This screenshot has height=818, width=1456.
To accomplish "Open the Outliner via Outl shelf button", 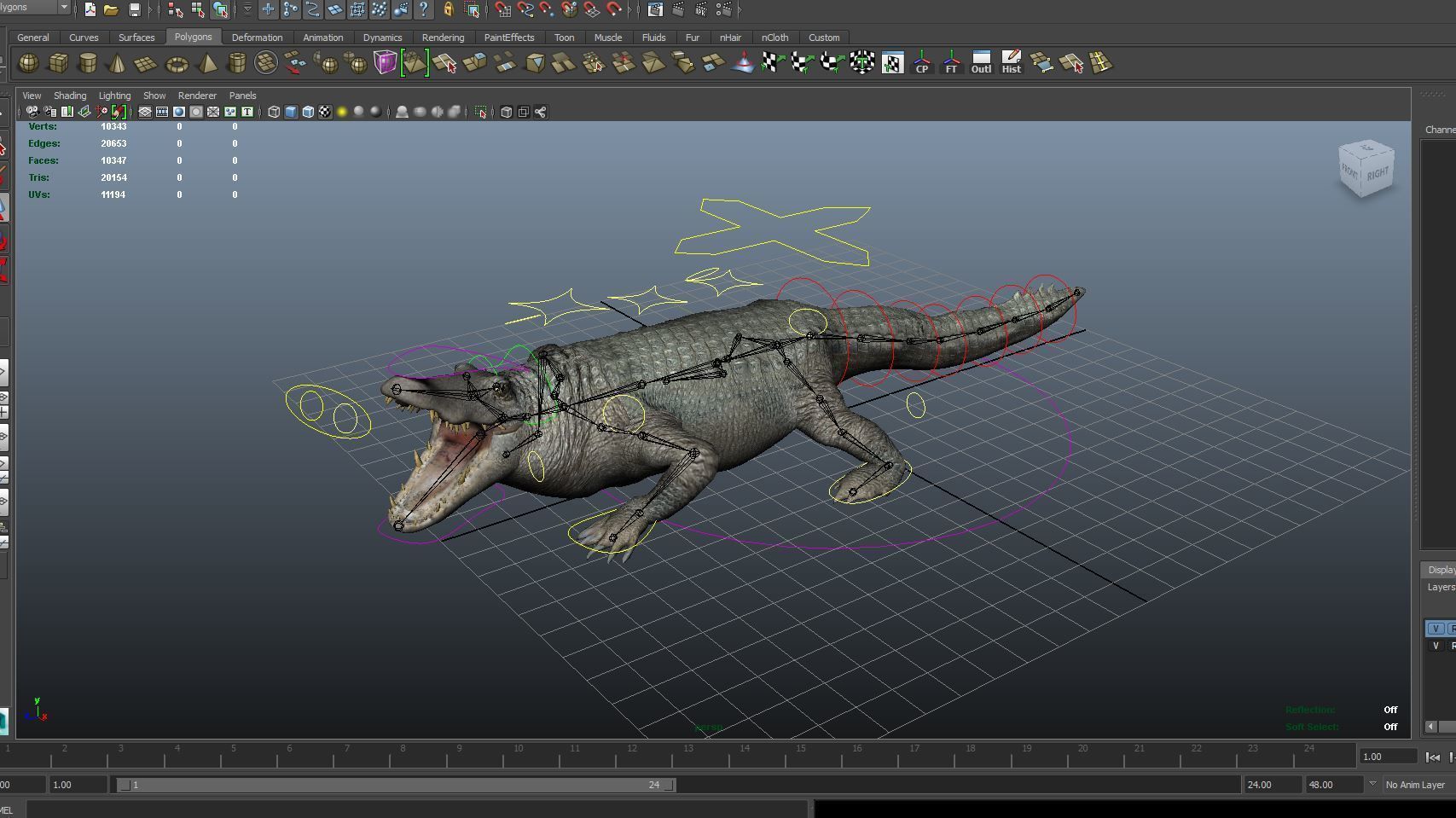I will pos(981,63).
